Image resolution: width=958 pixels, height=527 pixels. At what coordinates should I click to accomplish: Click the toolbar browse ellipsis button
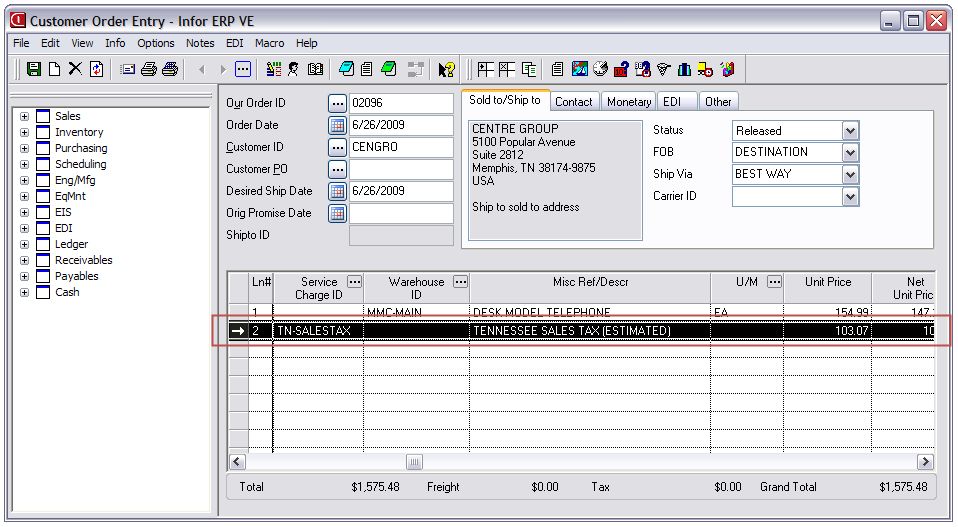point(243,69)
